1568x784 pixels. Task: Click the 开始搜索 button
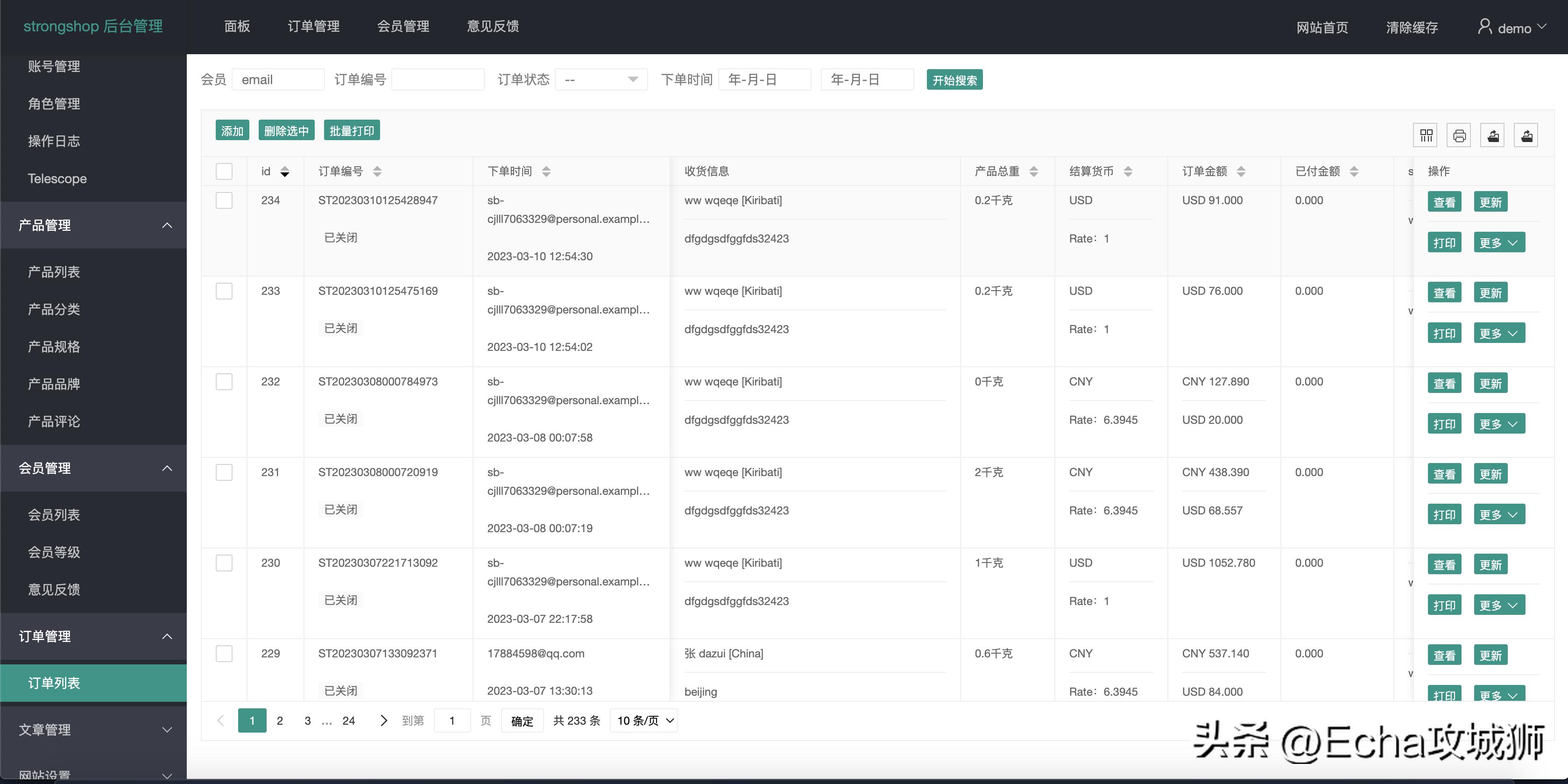(x=954, y=80)
